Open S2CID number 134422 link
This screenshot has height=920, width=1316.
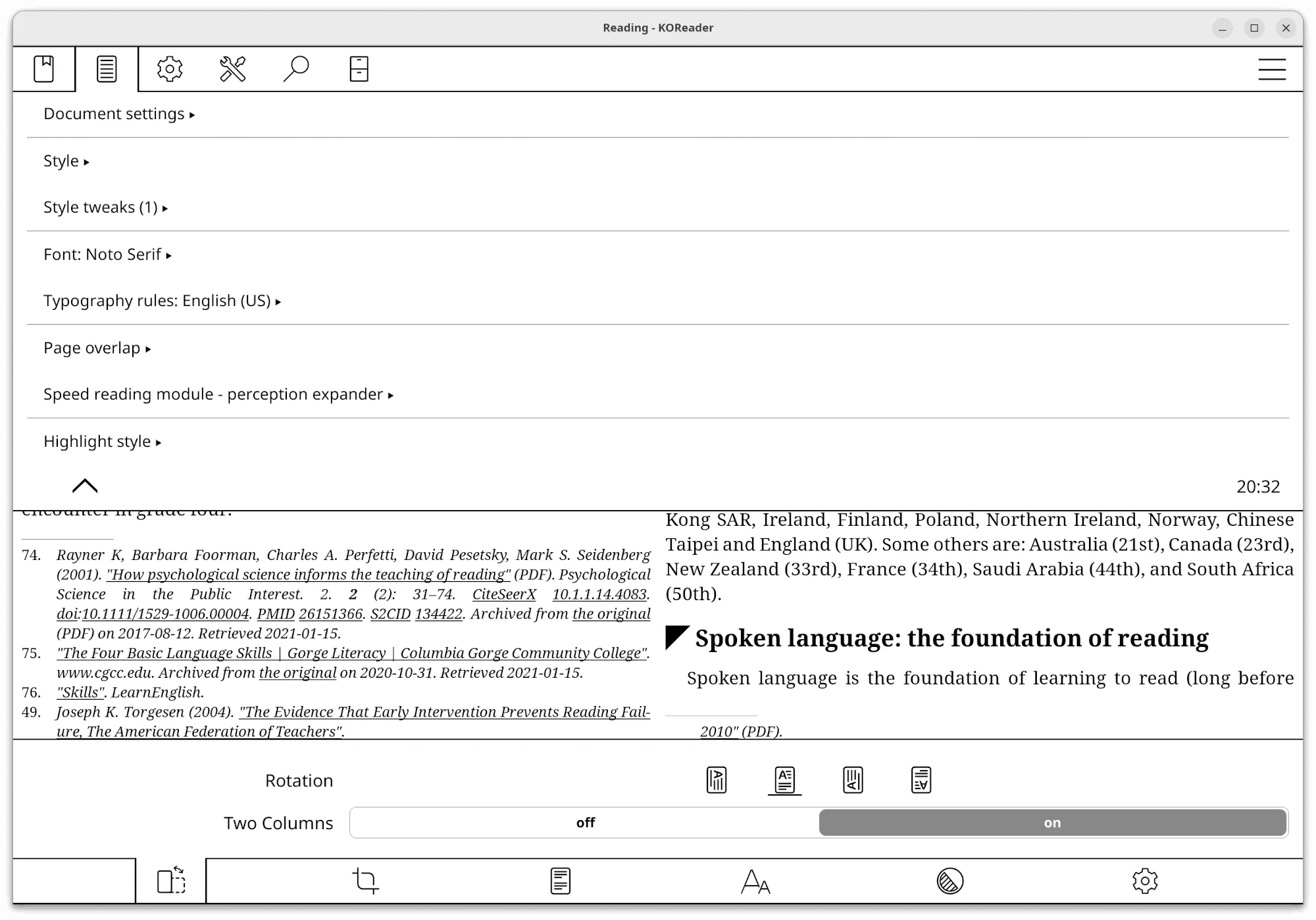click(439, 614)
